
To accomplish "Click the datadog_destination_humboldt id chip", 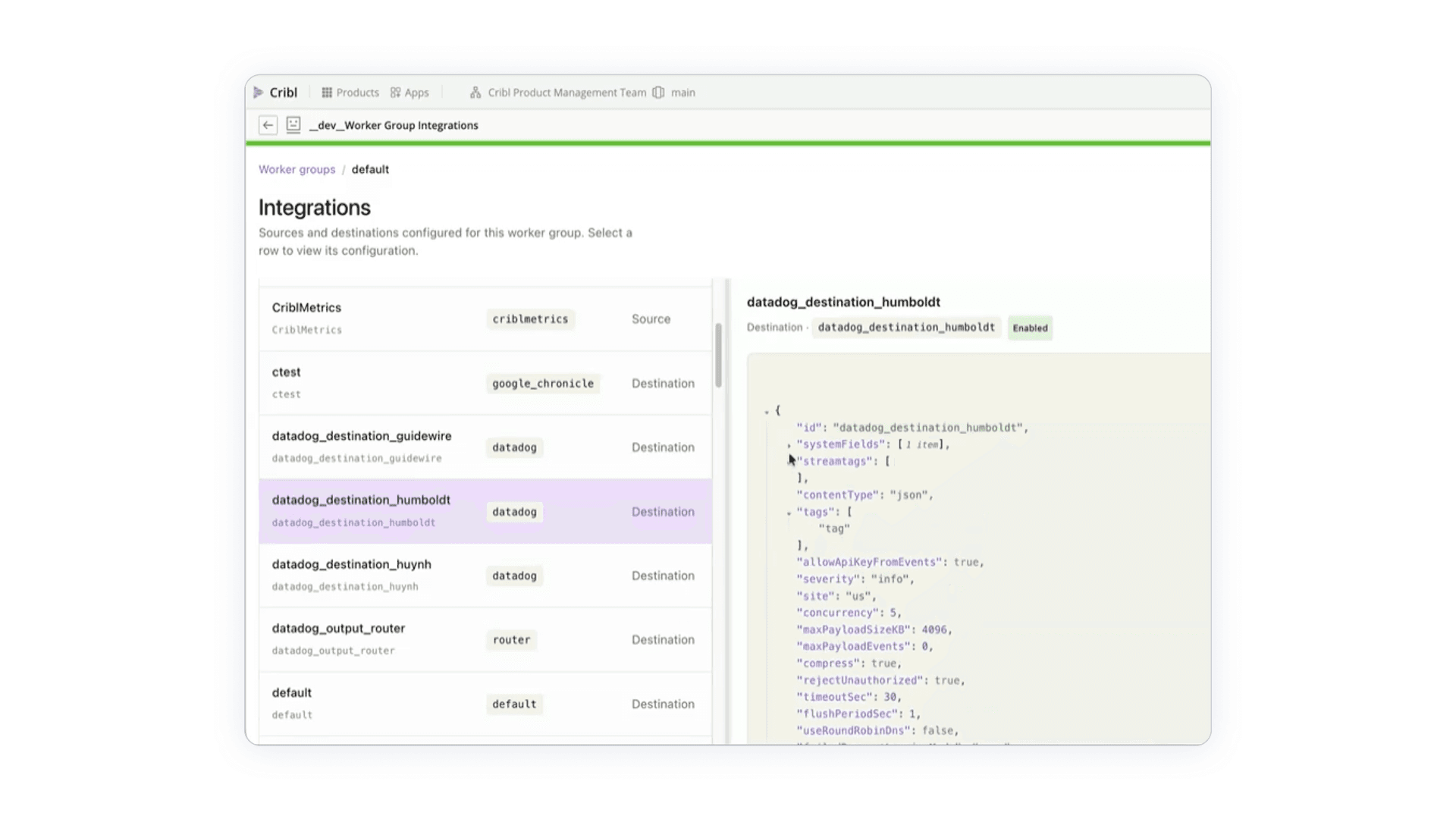I will pos(906,327).
